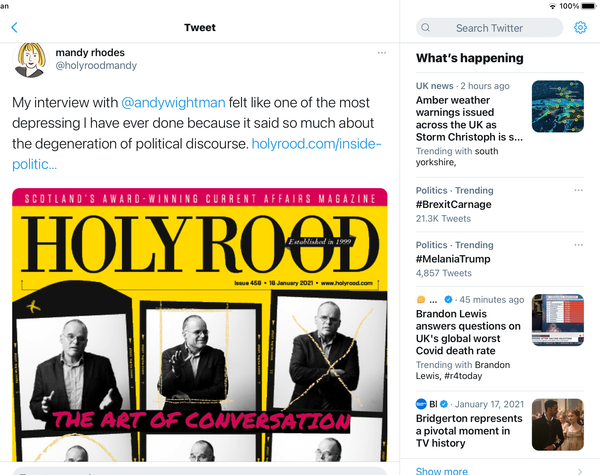Click the BI publisher logo icon

(x=421, y=404)
